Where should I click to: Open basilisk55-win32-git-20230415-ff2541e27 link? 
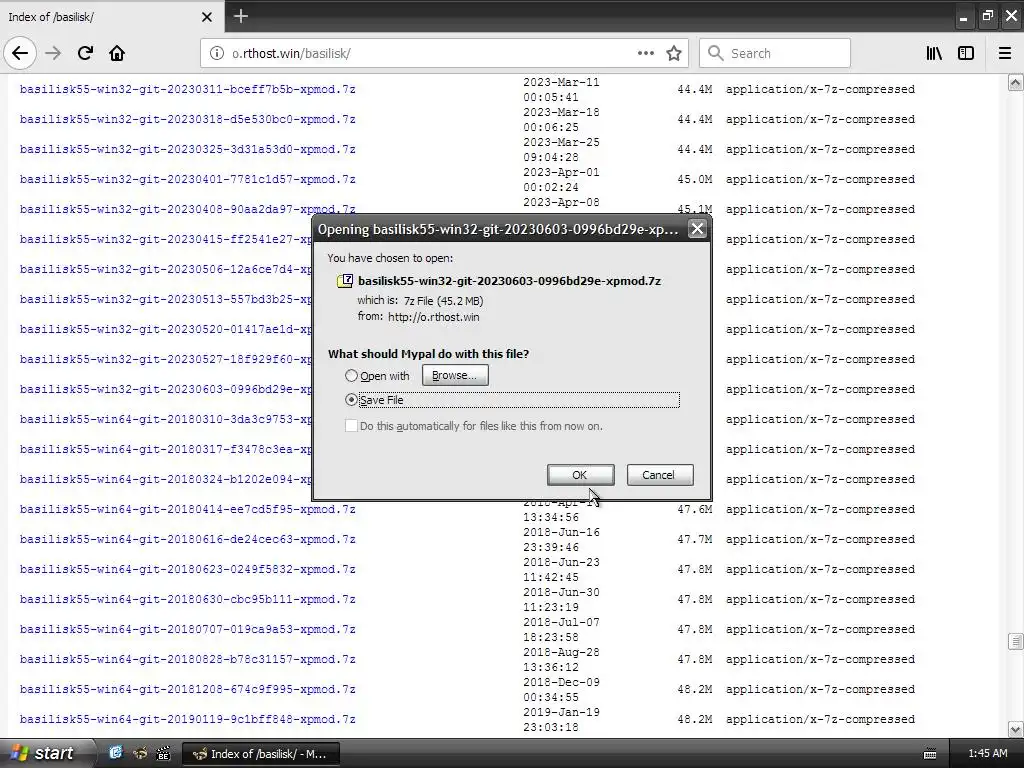pyautogui.click(x=166, y=240)
